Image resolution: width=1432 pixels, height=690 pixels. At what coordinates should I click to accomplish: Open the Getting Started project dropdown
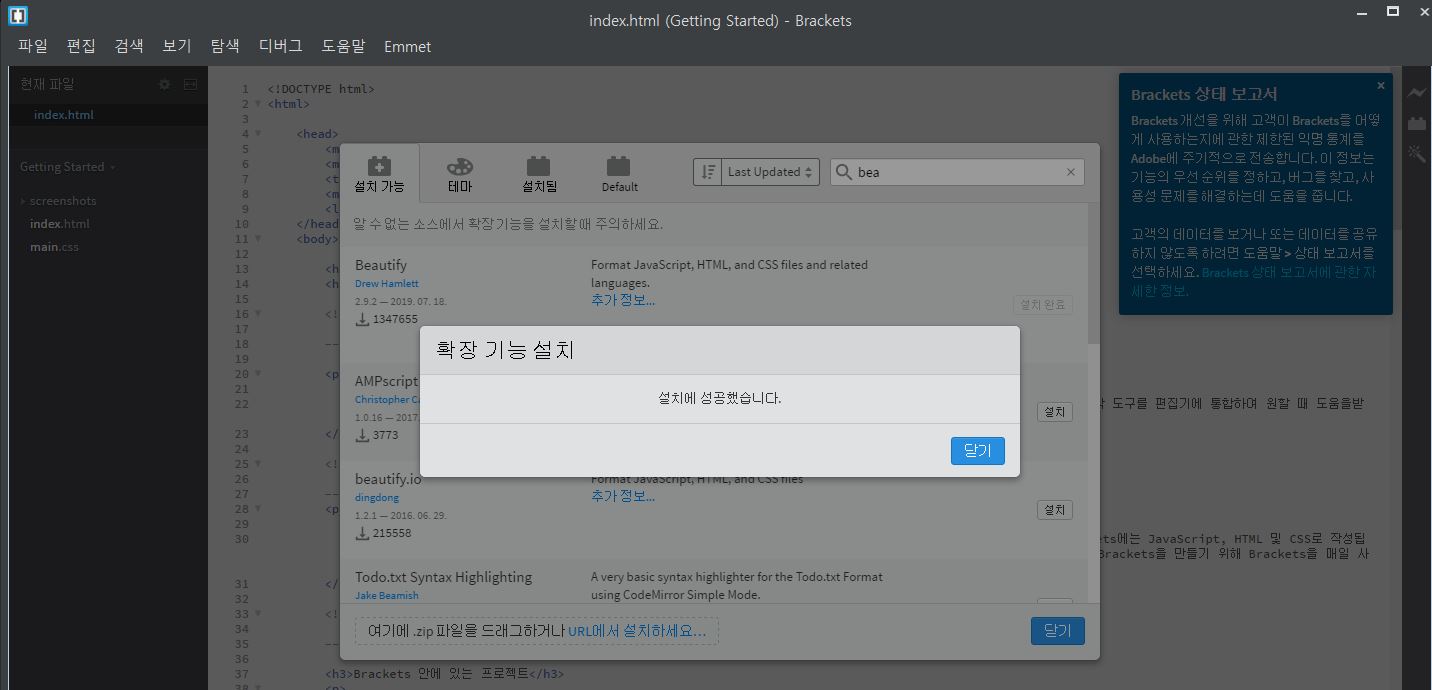coord(68,167)
